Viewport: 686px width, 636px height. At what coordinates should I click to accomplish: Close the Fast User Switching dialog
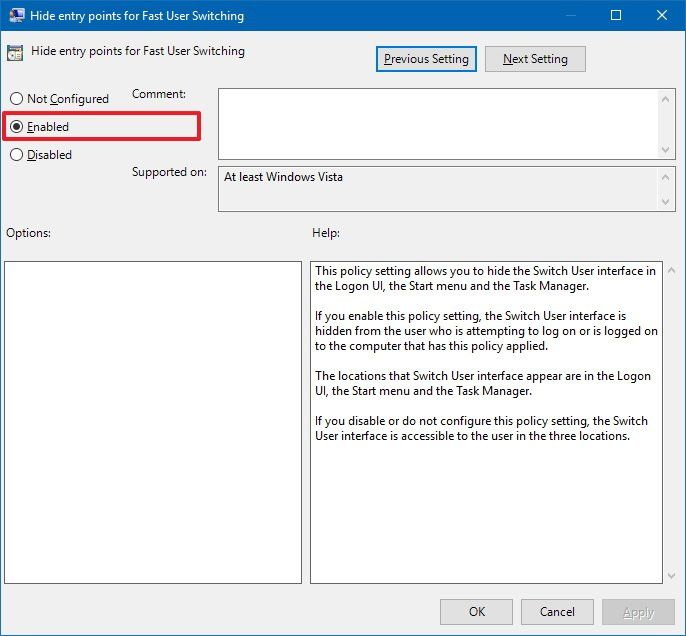(662, 15)
